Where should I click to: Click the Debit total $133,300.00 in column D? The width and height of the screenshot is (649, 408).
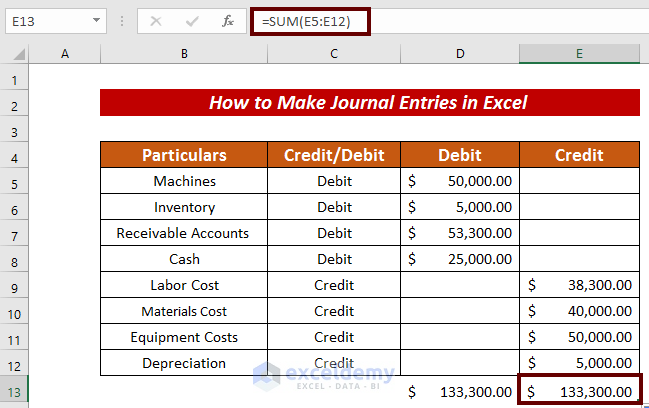point(460,391)
